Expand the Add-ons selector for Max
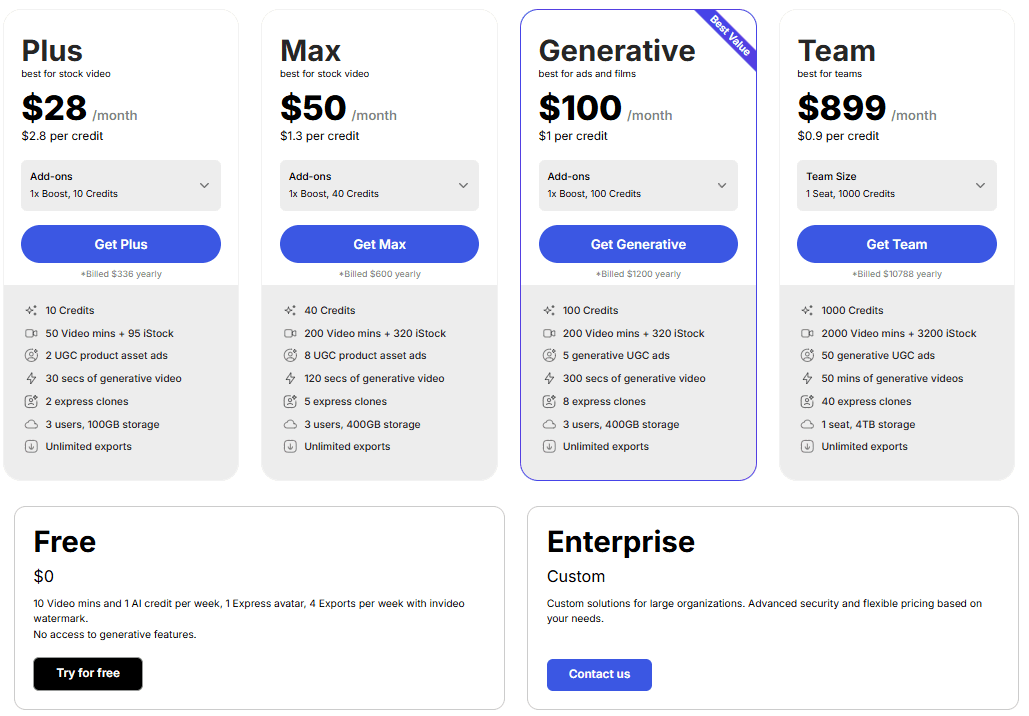The image size is (1029, 716). 379,185
